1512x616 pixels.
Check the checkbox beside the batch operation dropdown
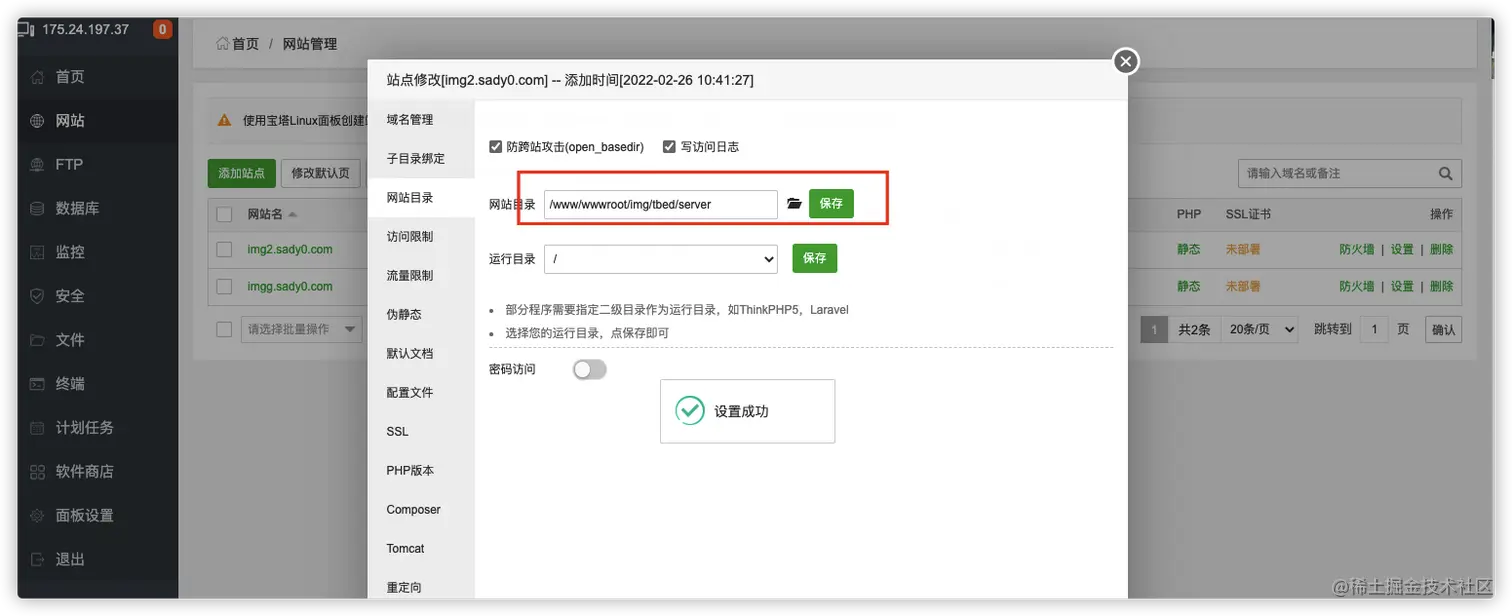click(x=225, y=329)
